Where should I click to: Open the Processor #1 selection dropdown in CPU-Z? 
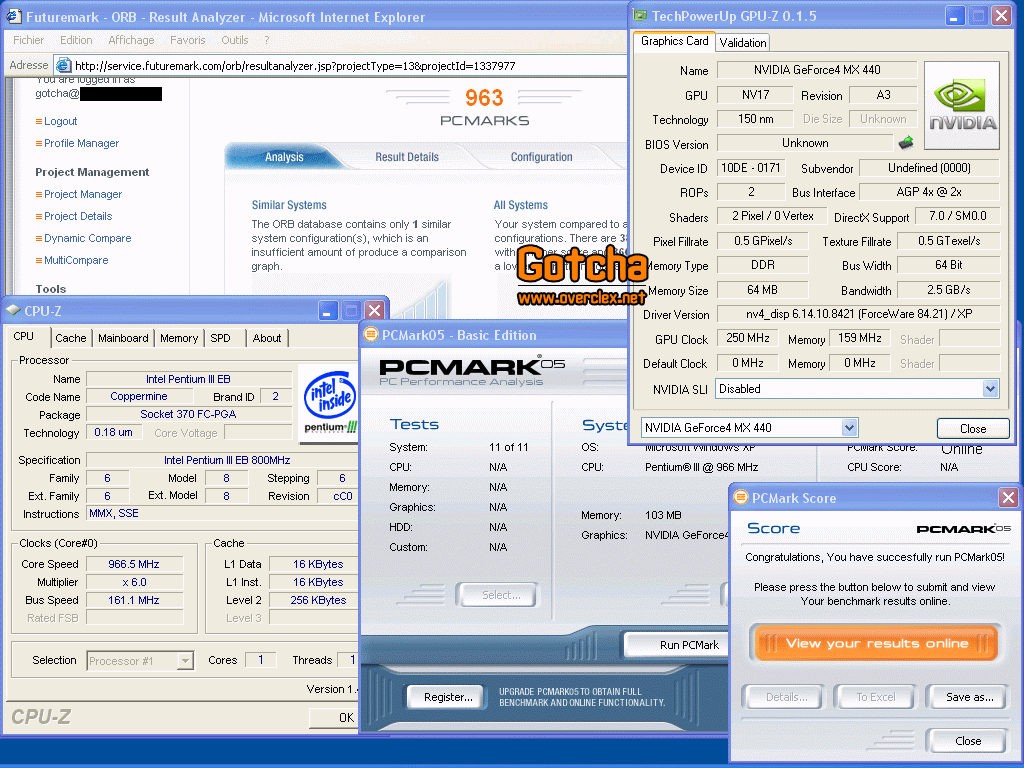(185, 661)
